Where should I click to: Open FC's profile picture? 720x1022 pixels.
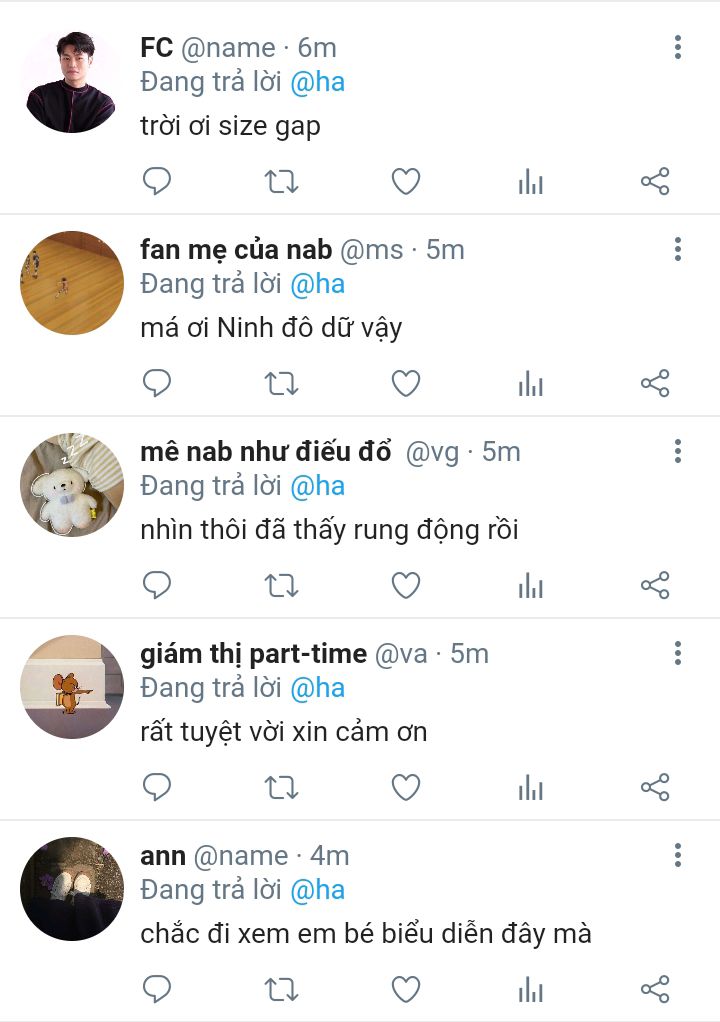click(x=72, y=81)
